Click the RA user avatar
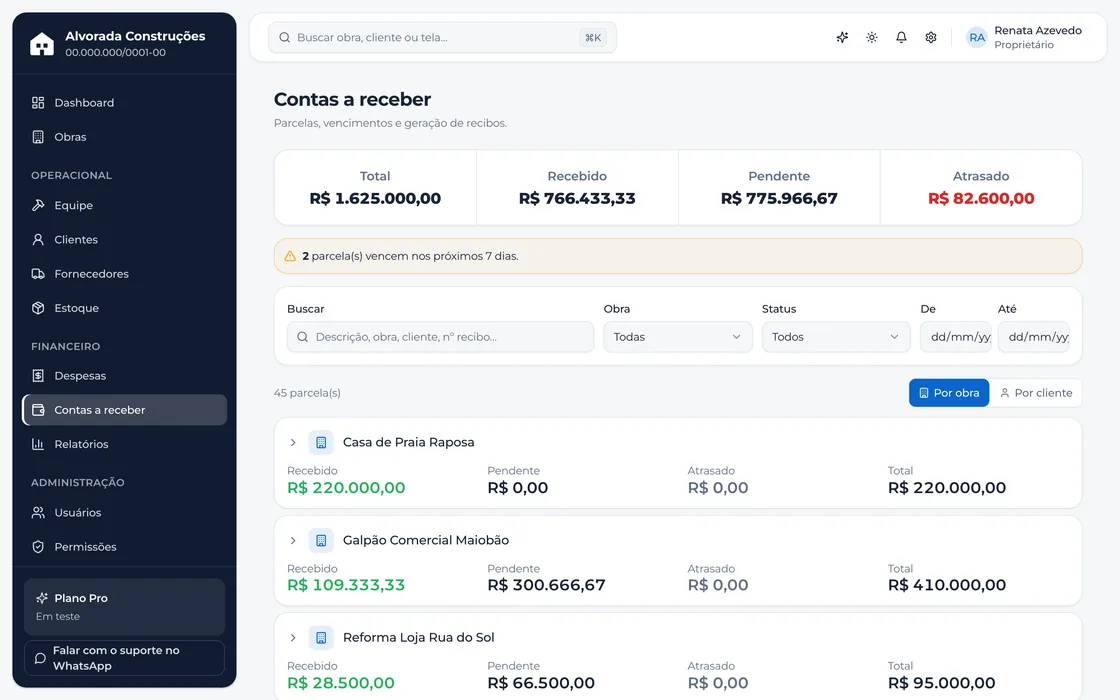The height and width of the screenshot is (700, 1120). (976, 37)
